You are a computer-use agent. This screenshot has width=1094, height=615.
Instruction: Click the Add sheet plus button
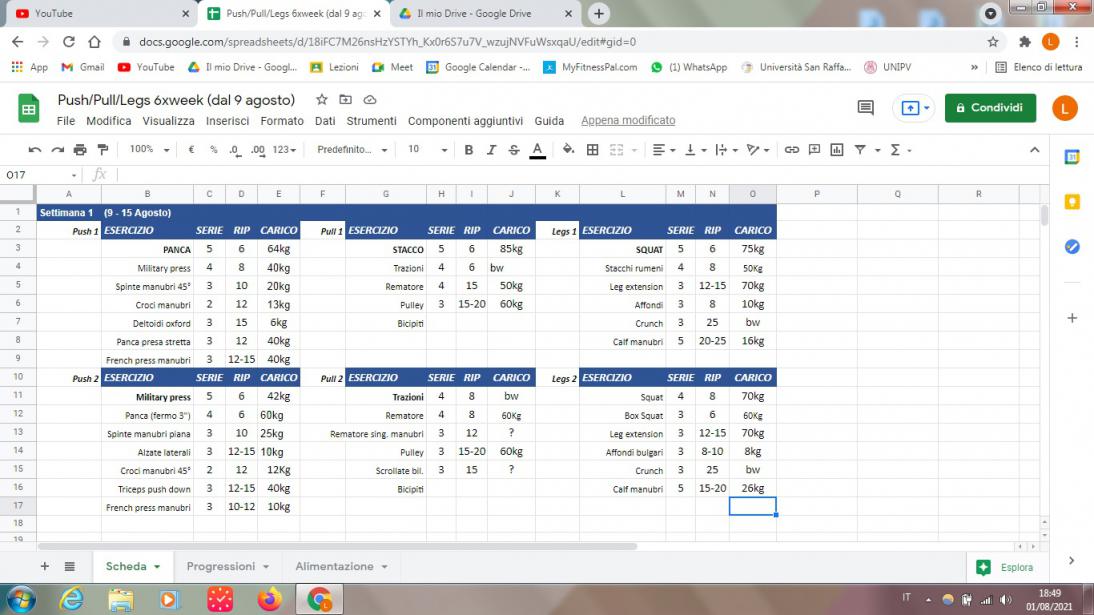tap(45, 566)
